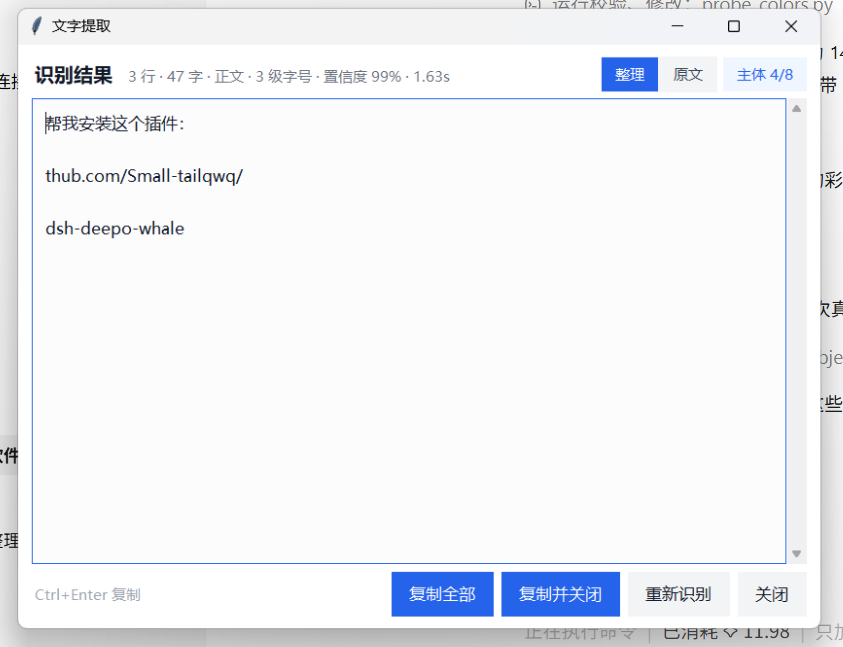Click the 重新识别 button
The image size is (843, 647).
pos(678,594)
